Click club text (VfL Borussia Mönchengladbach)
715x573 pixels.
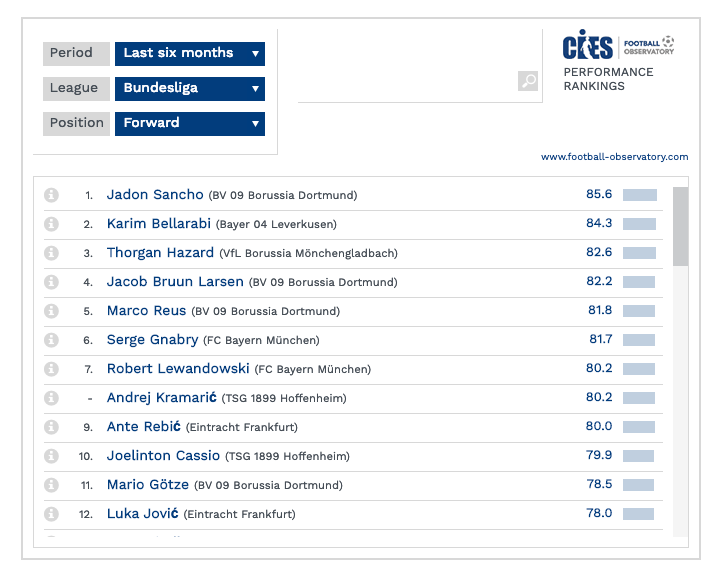pos(308,253)
